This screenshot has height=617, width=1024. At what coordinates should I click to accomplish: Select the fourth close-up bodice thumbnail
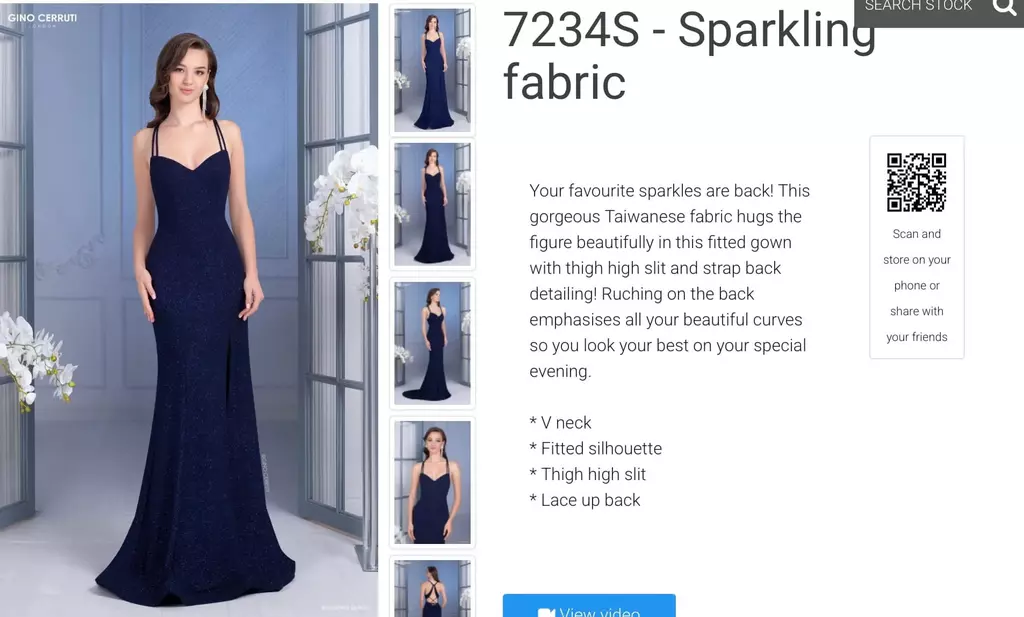point(432,483)
